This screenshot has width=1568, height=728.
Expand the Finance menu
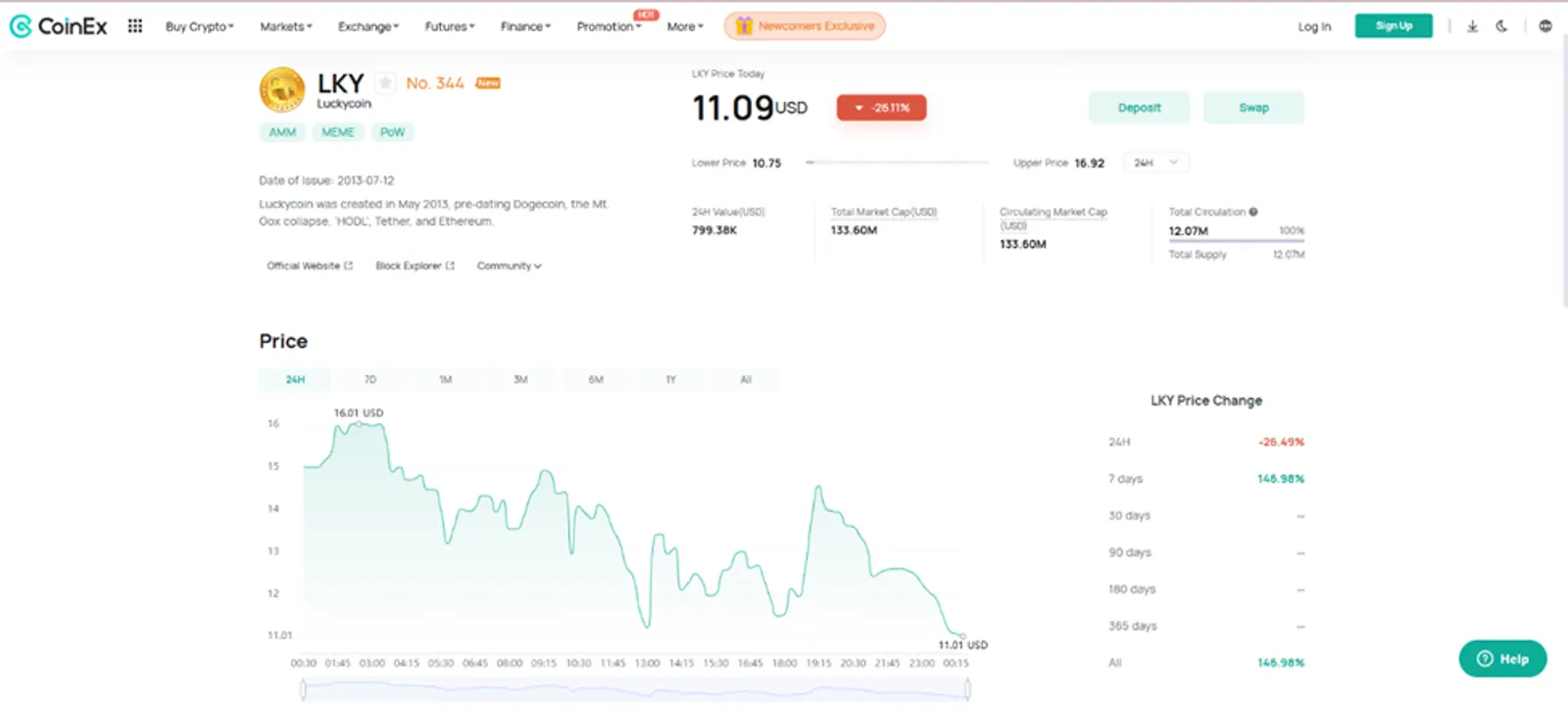click(x=526, y=26)
